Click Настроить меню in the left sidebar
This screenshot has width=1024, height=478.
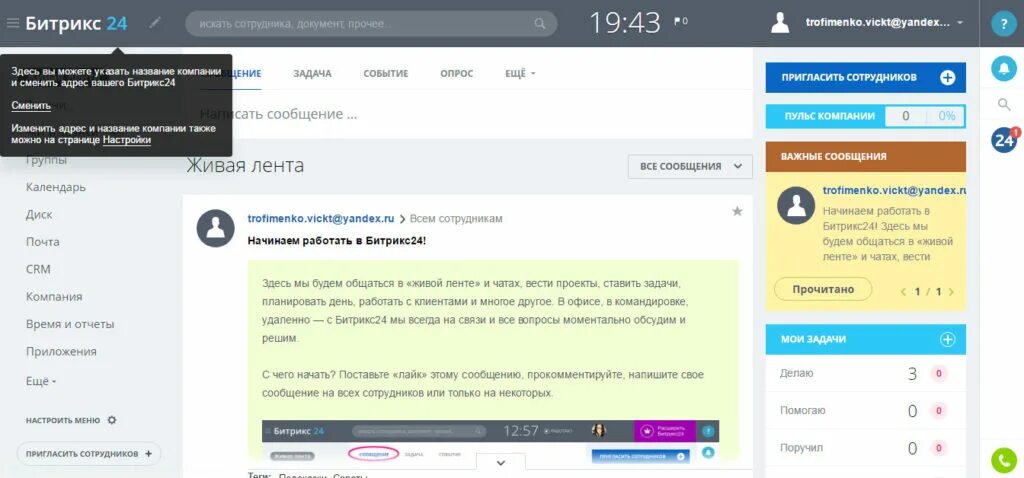[x=63, y=420]
